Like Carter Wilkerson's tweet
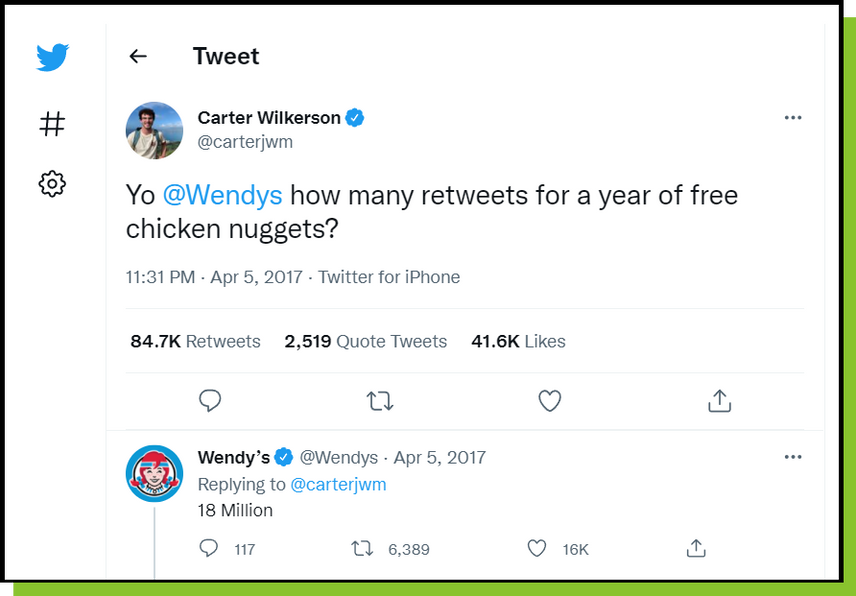The width and height of the screenshot is (856, 596). click(x=549, y=400)
